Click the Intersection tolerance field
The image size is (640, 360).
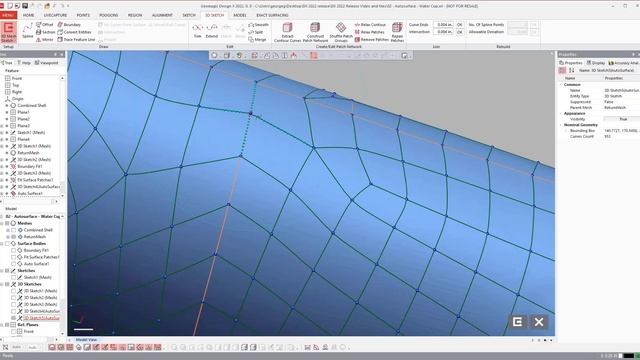coord(443,32)
